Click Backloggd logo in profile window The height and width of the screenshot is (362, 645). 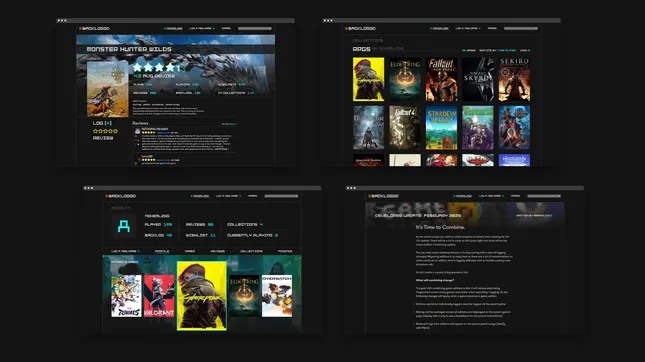(121, 196)
